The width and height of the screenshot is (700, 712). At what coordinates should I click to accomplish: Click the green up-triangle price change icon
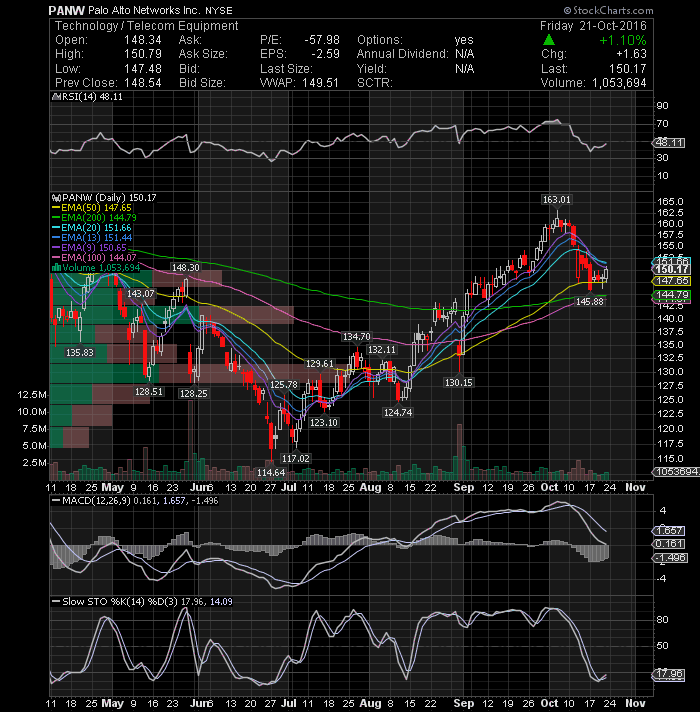coord(549,40)
